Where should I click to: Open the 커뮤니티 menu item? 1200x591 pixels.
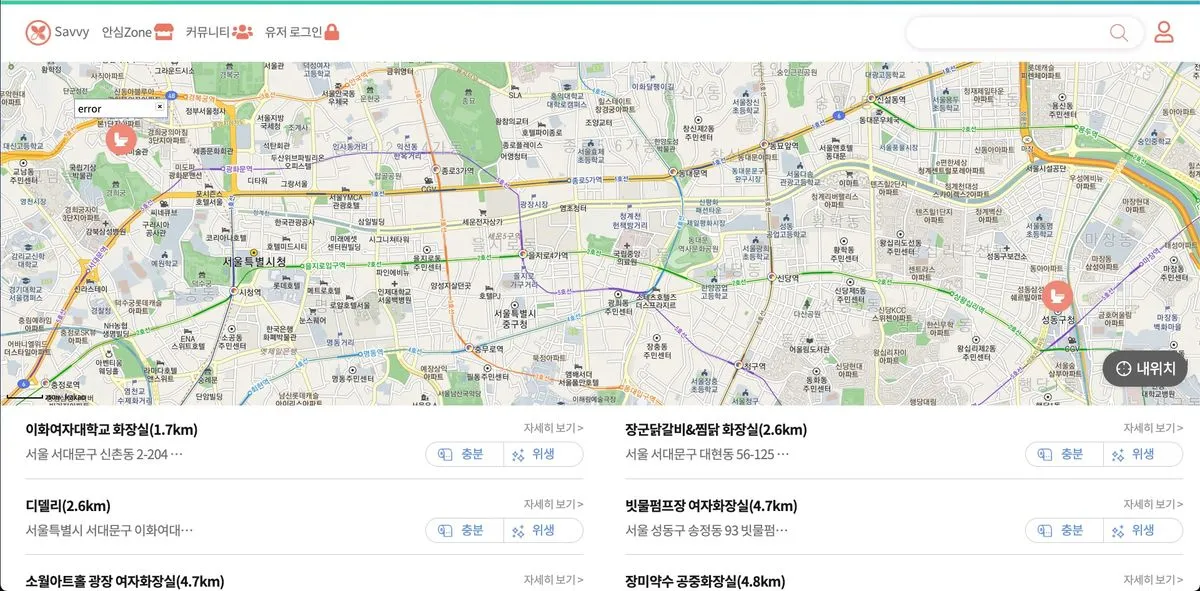pos(219,32)
